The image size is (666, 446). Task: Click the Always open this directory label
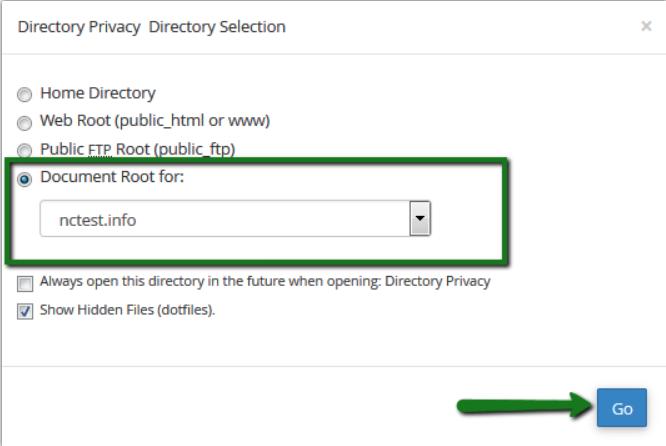coord(265,282)
